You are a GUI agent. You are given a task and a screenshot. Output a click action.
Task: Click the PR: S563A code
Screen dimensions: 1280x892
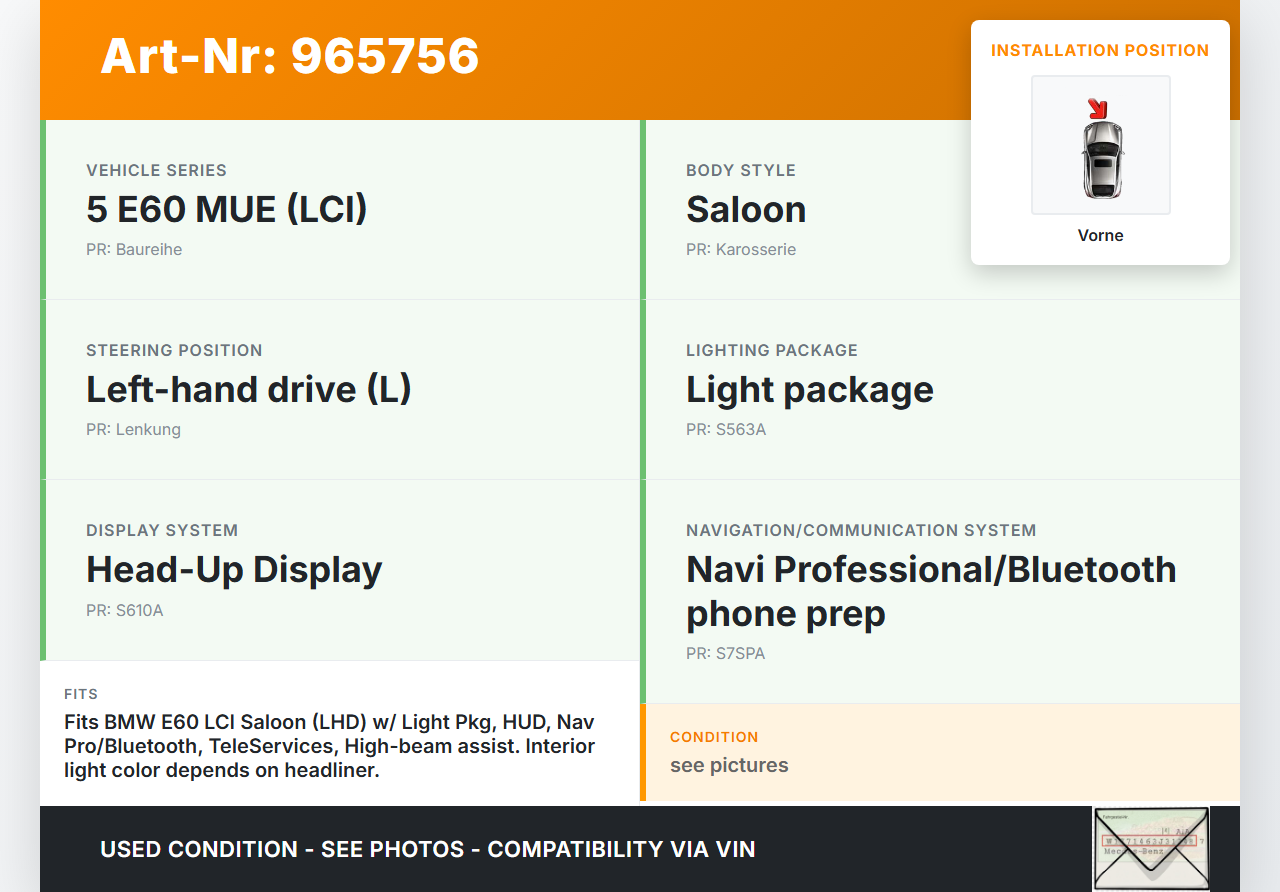pyautogui.click(x=726, y=430)
